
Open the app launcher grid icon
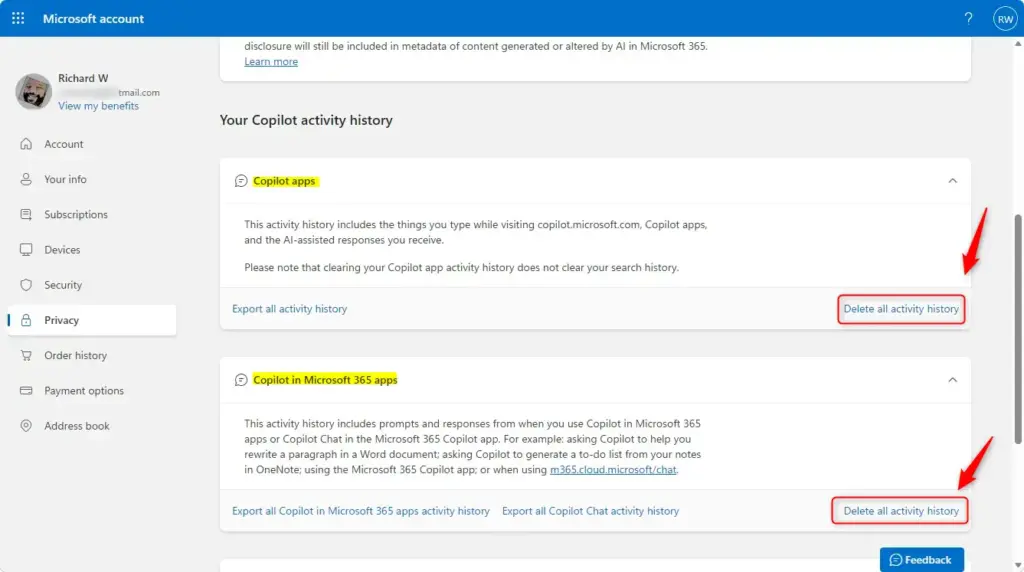[18, 18]
